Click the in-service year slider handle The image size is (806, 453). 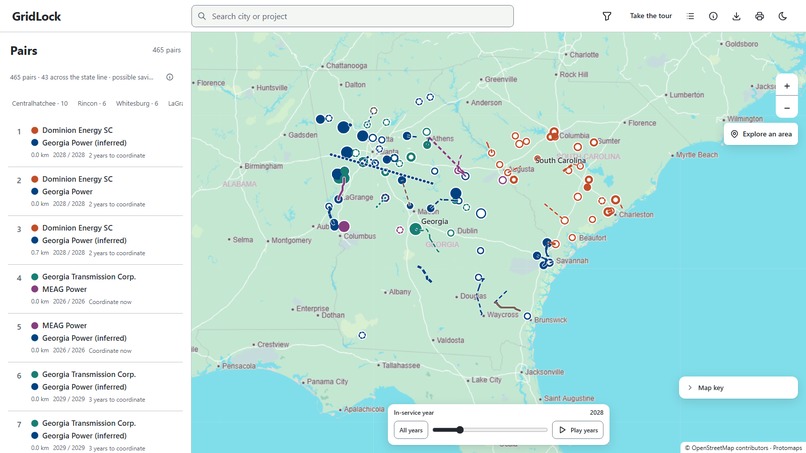coord(460,430)
